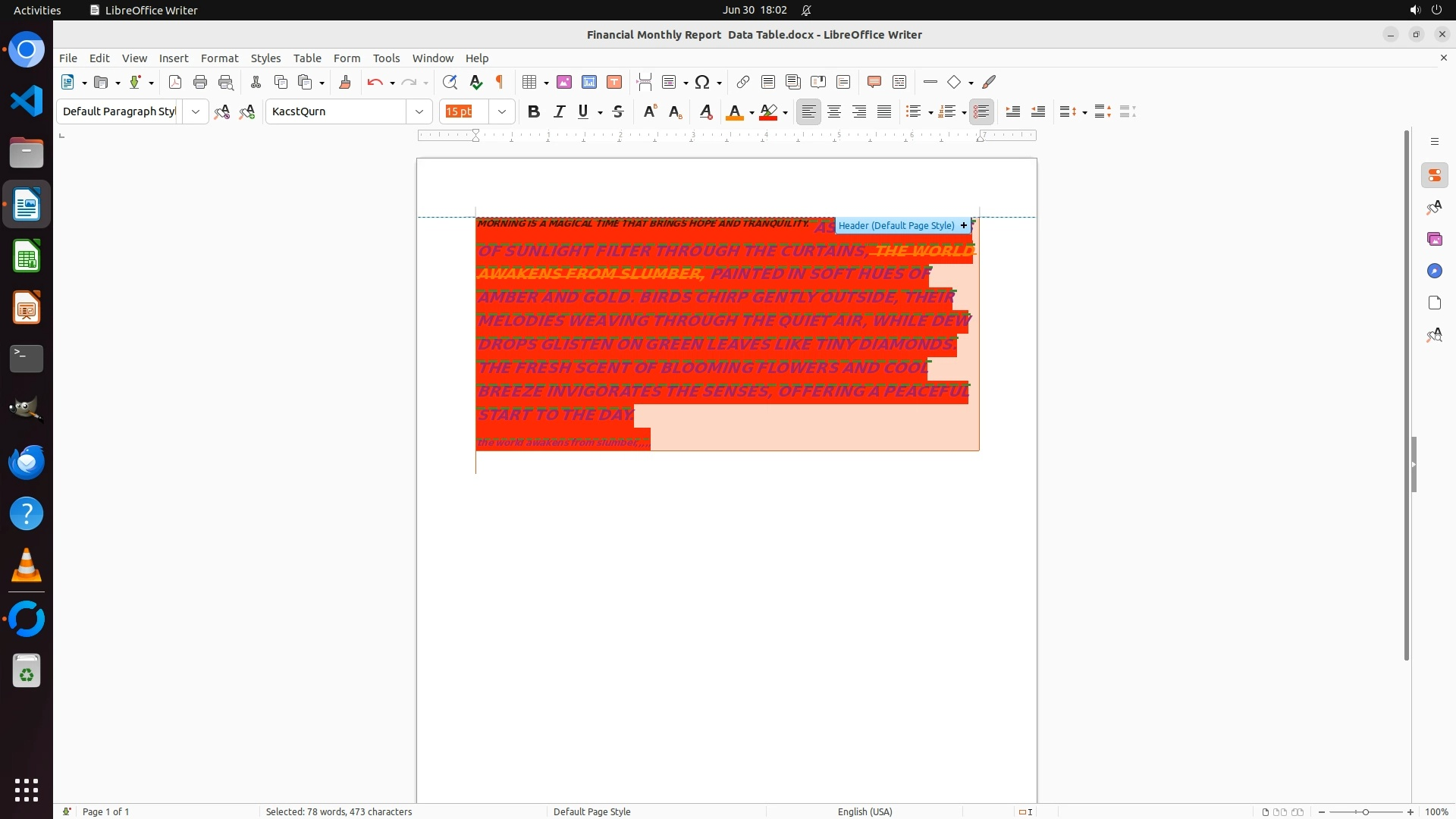Click the Clone Formatting paintbrush icon

coord(345,83)
